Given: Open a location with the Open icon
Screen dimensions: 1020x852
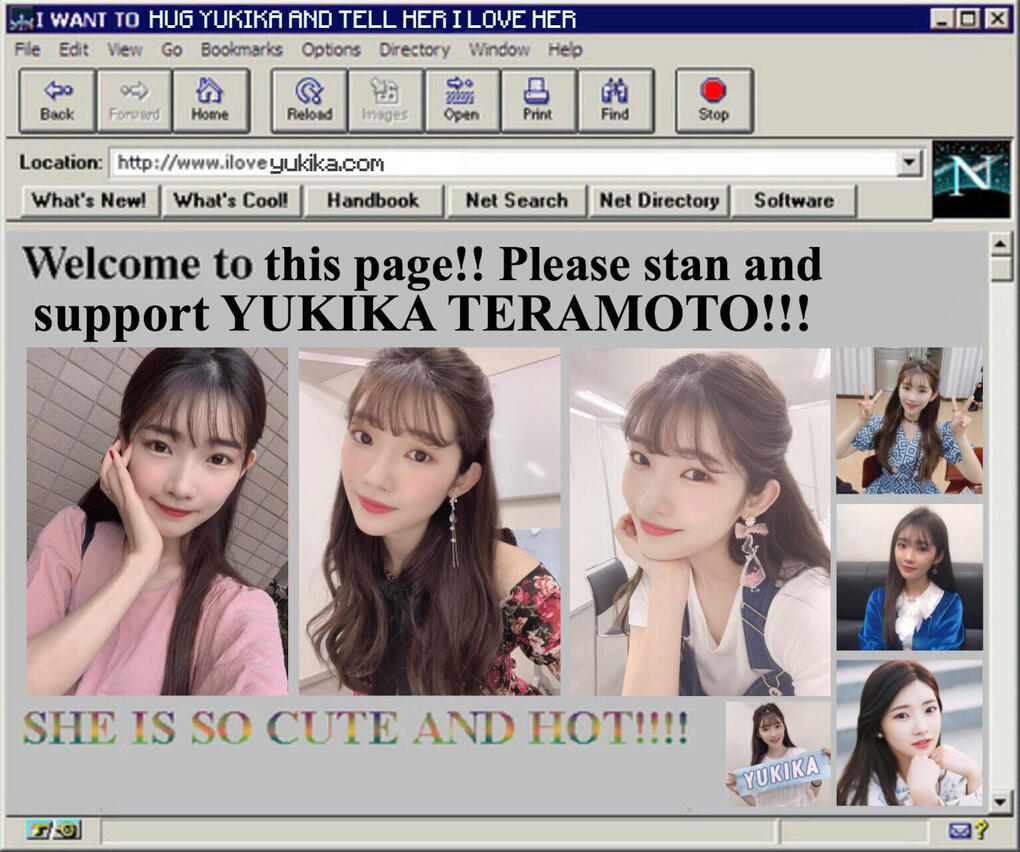Looking at the screenshot, I should pyautogui.click(x=461, y=101).
